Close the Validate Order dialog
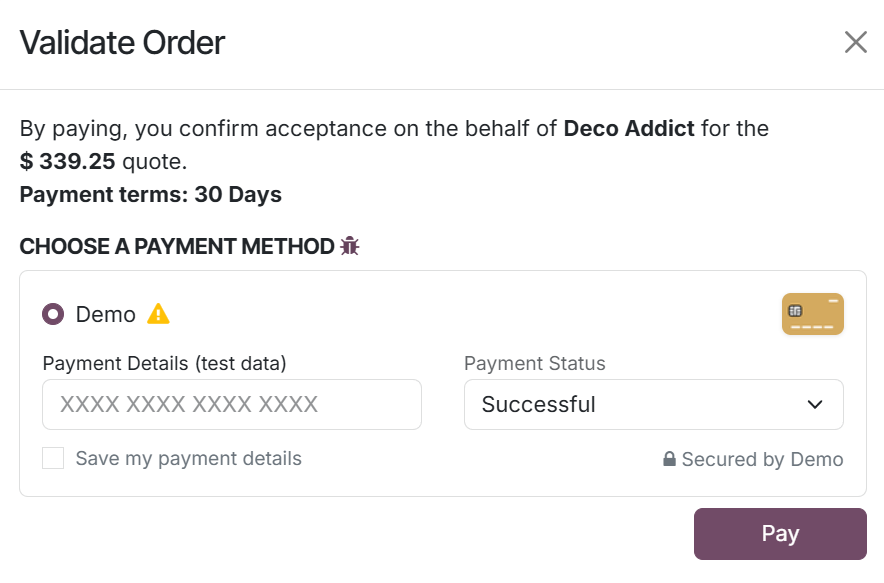 pyautogui.click(x=855, y=42)
